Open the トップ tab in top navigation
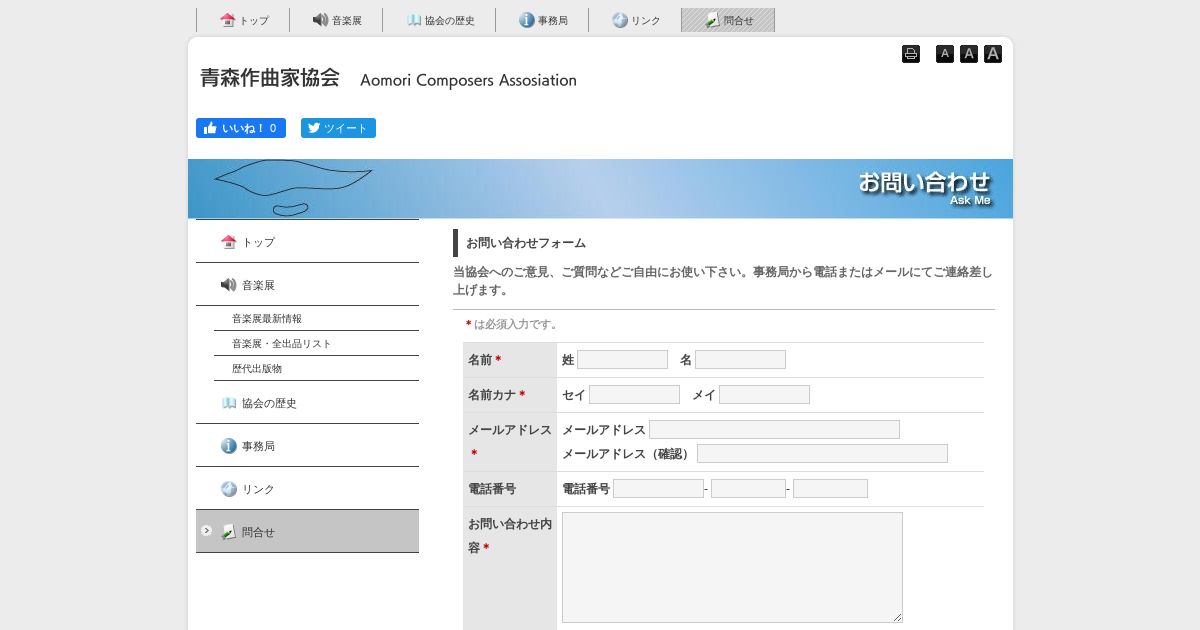1200x630 pixels. (243, 20)
